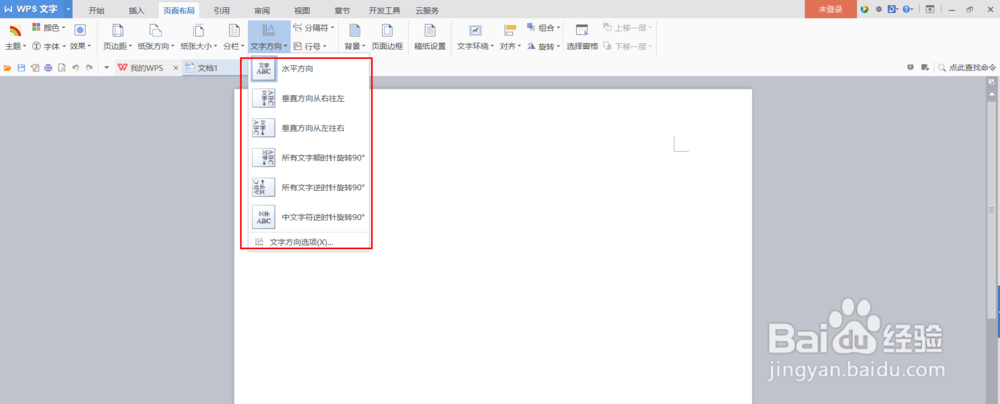Open 页面边框 page borders
The image size is (1000, 404).
coord(387,38)
